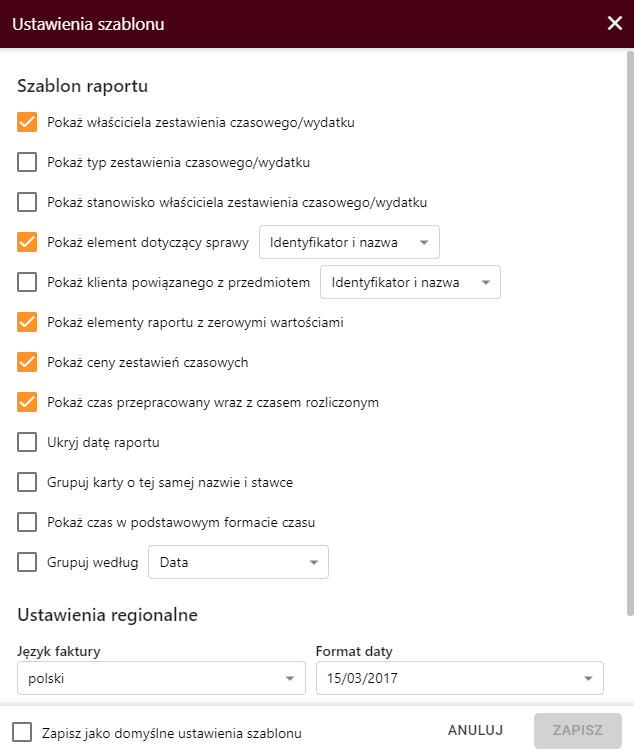
Task: Click the ANULUJ button
Action: (475, 730)
